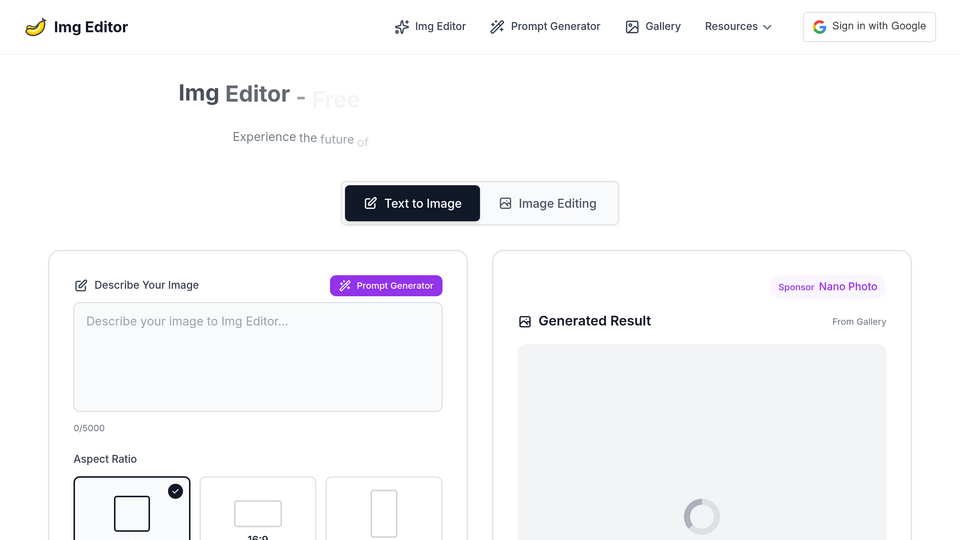Viewport: 960px width, 540px height.
Task: Switch to the Image Editing tab
Action: tap(548, 203)
